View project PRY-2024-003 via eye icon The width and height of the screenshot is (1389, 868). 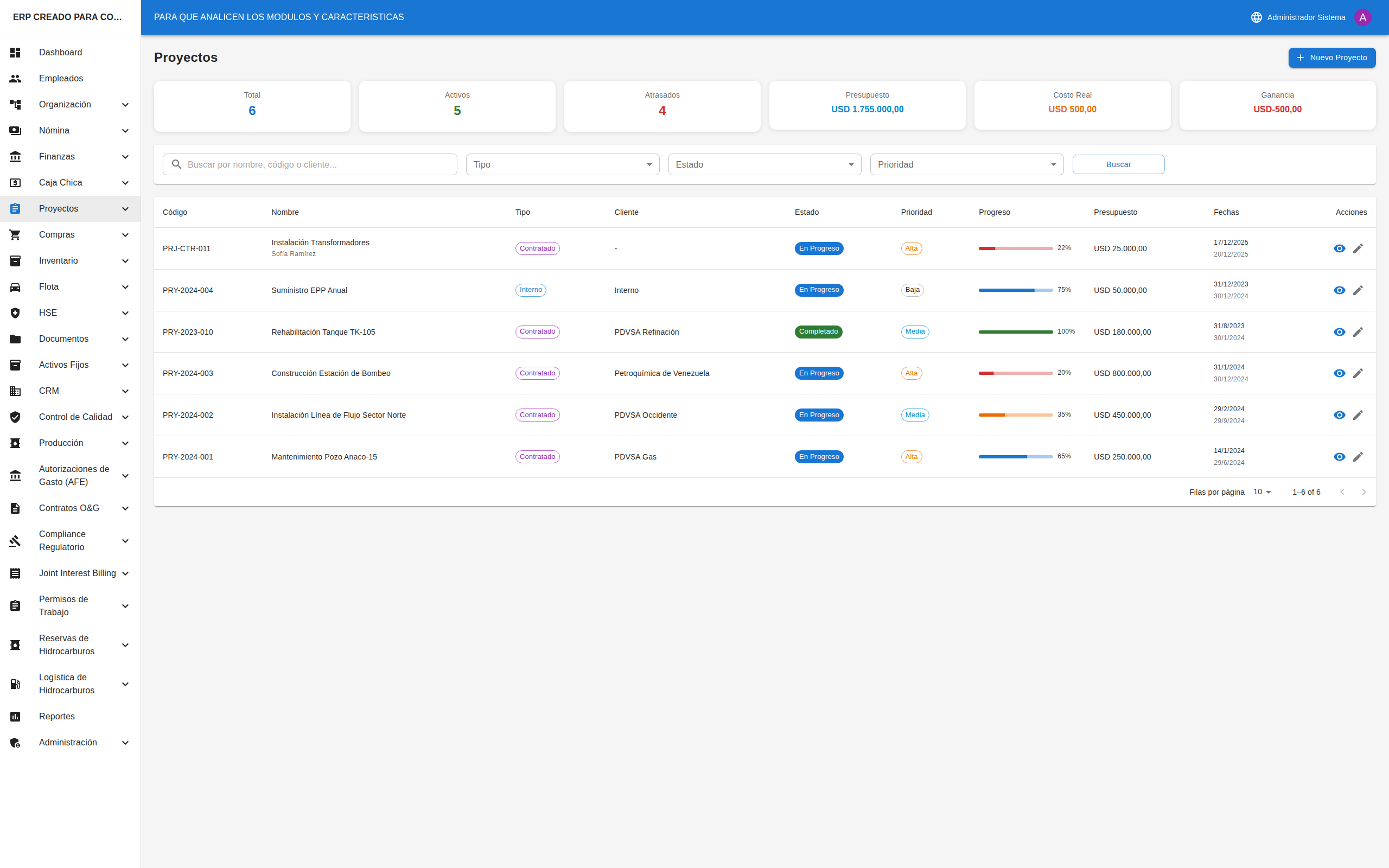pyautogui.click(x=1339, y=373)
